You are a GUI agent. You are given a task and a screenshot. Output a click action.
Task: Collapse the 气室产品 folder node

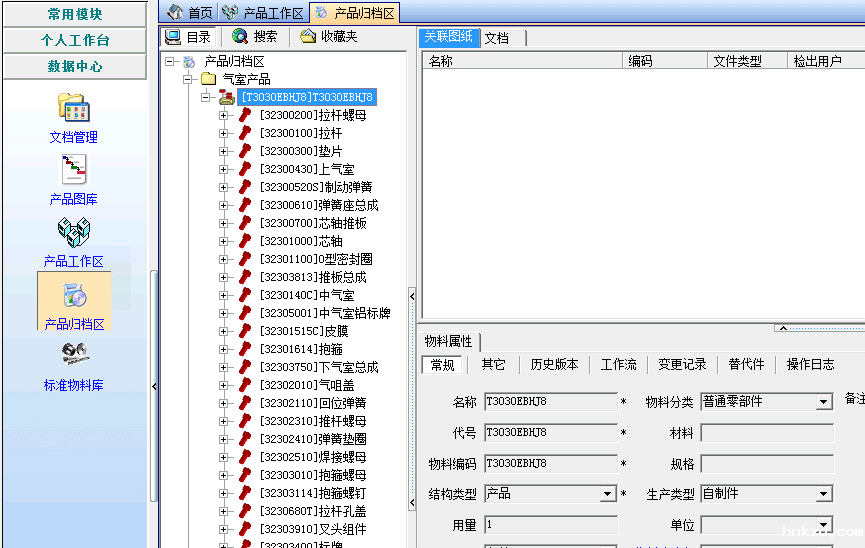coord(188,79)
